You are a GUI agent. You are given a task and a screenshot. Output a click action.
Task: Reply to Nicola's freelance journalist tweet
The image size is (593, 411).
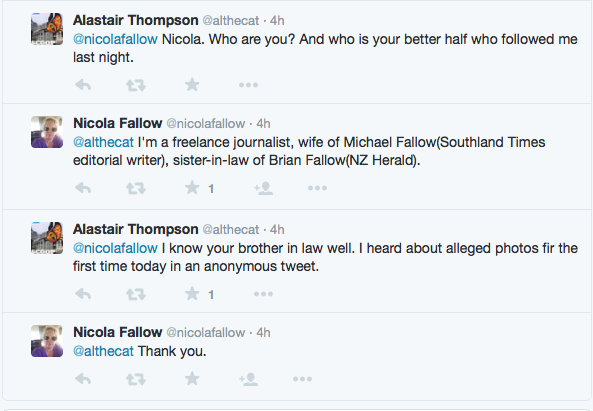coord(83,188)
